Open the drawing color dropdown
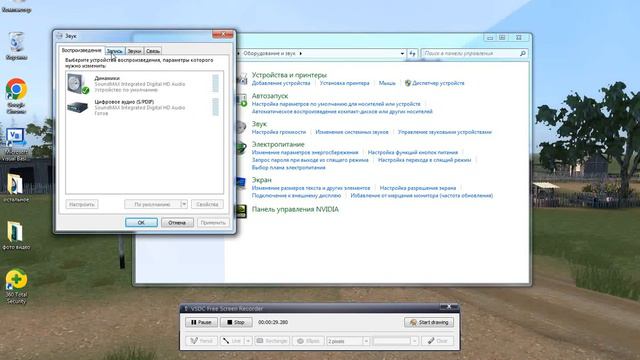Image resolution: width=640 pixels, height=360 pixels. click(415, 341)
